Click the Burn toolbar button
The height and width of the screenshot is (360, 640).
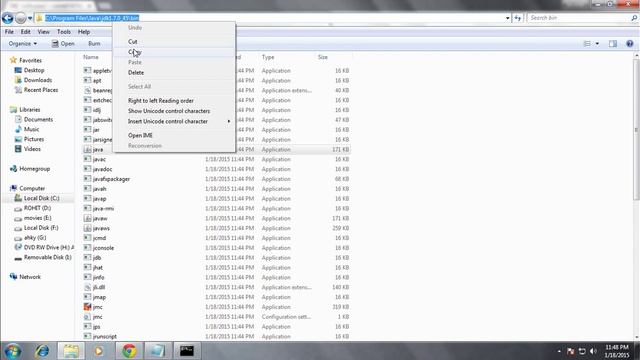coord(94,44)
